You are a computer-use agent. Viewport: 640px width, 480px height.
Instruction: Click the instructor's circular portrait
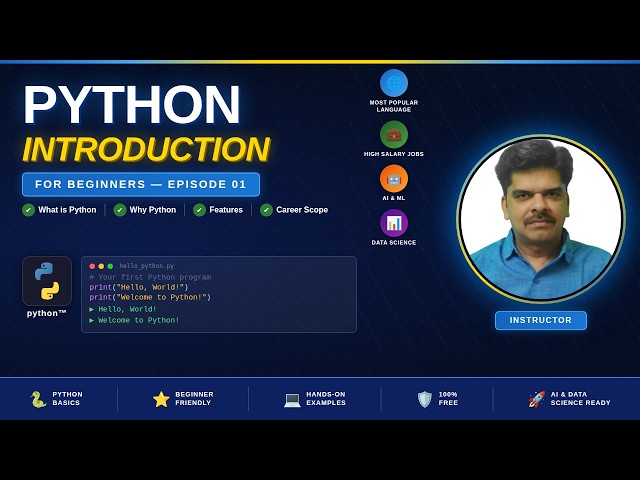tap(541, 219)
